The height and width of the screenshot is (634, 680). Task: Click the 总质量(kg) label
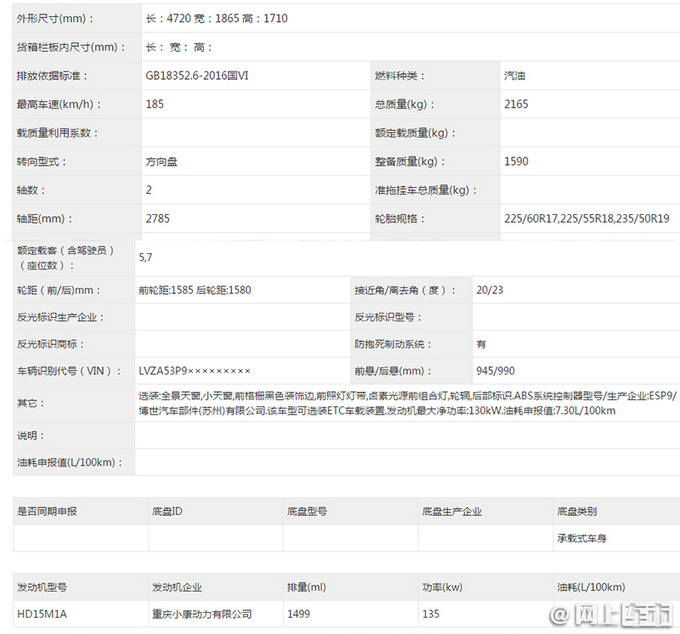point(404,105)
